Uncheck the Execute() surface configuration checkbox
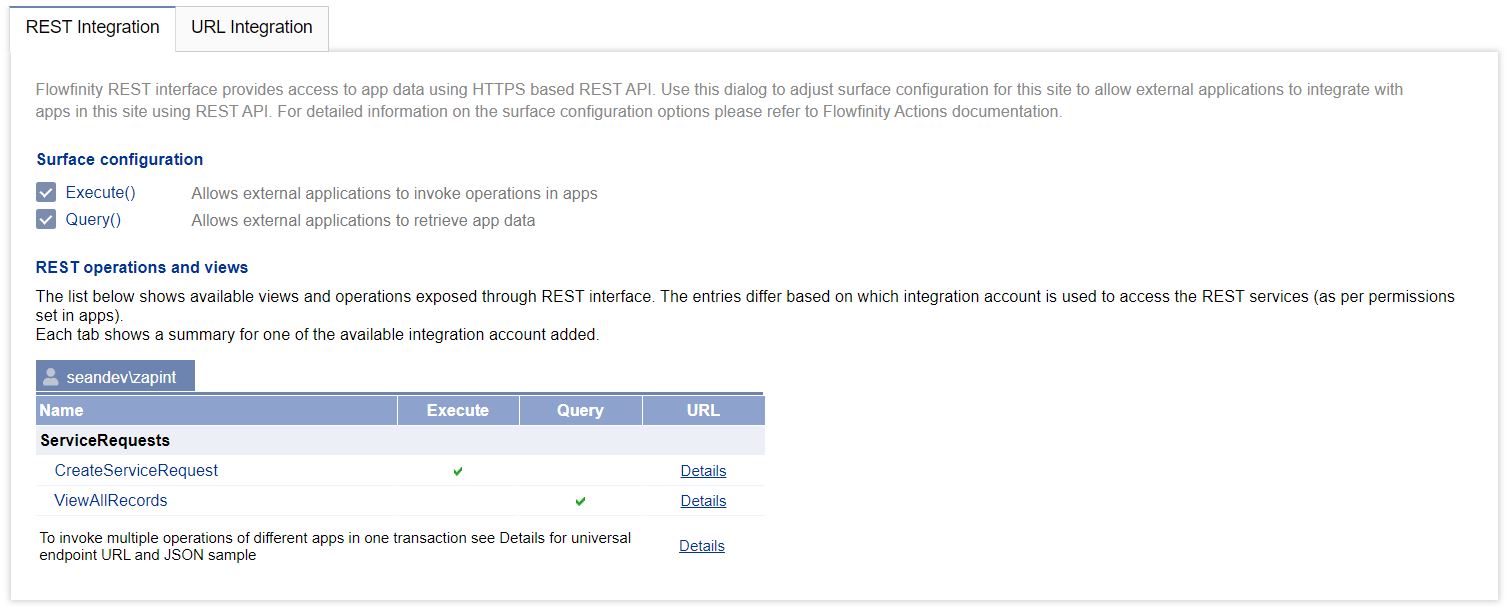 [x=46, y=193]
